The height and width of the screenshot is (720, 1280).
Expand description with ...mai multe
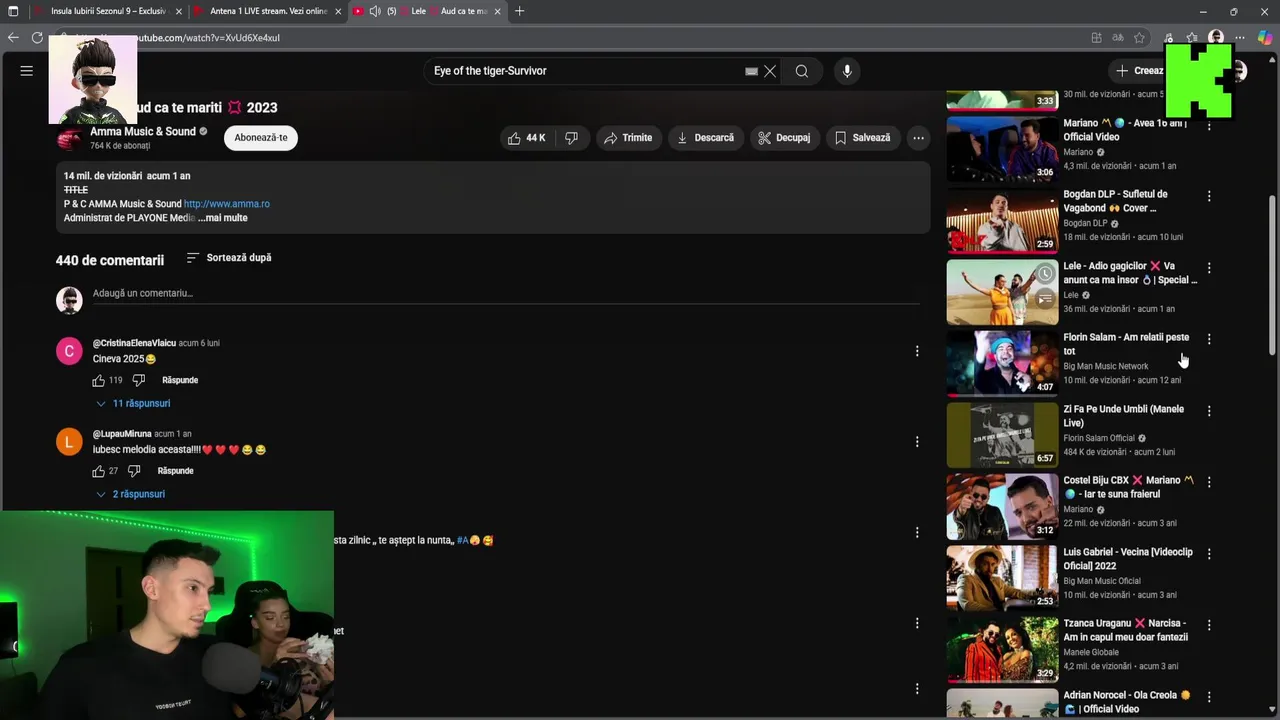pos(223,218)
